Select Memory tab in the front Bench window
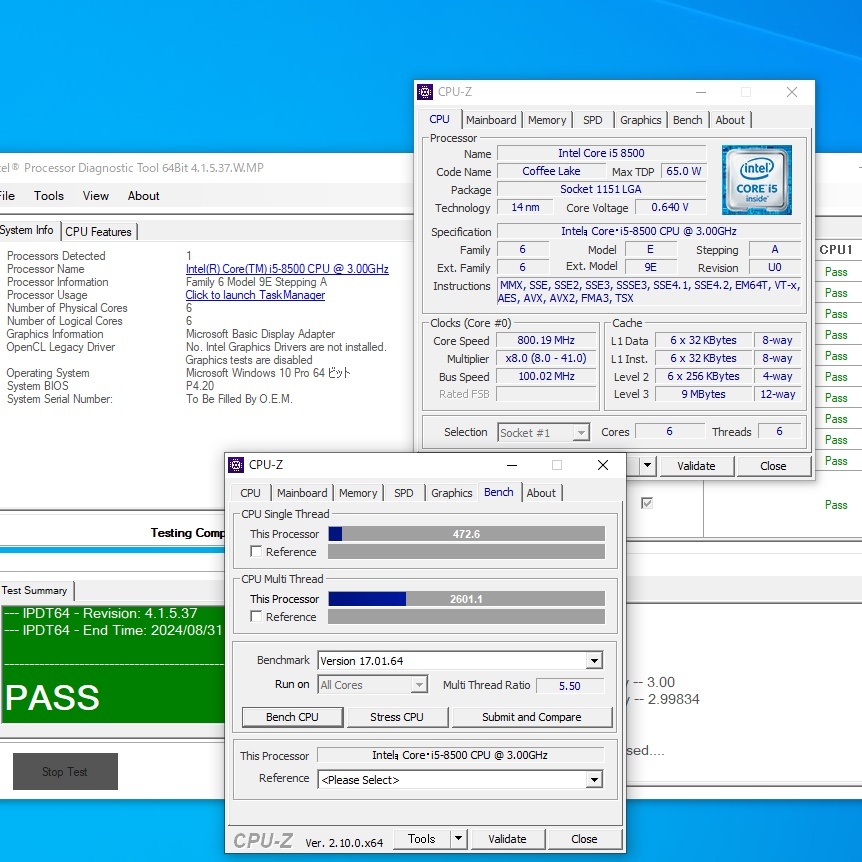 click(x=358, y=493)
